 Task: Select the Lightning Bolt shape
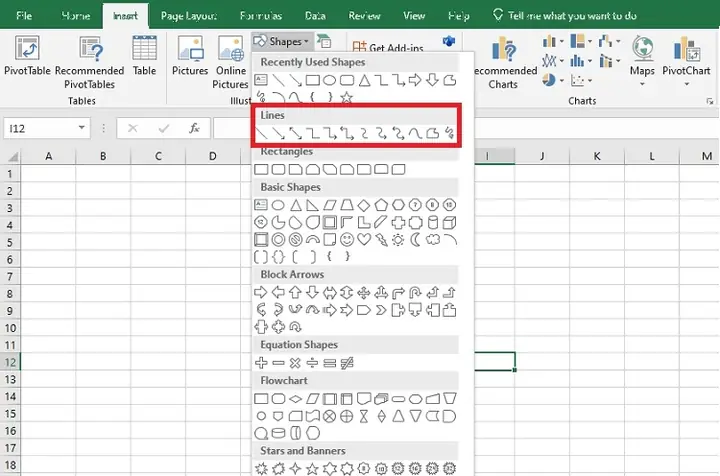[x=381, y=240]
